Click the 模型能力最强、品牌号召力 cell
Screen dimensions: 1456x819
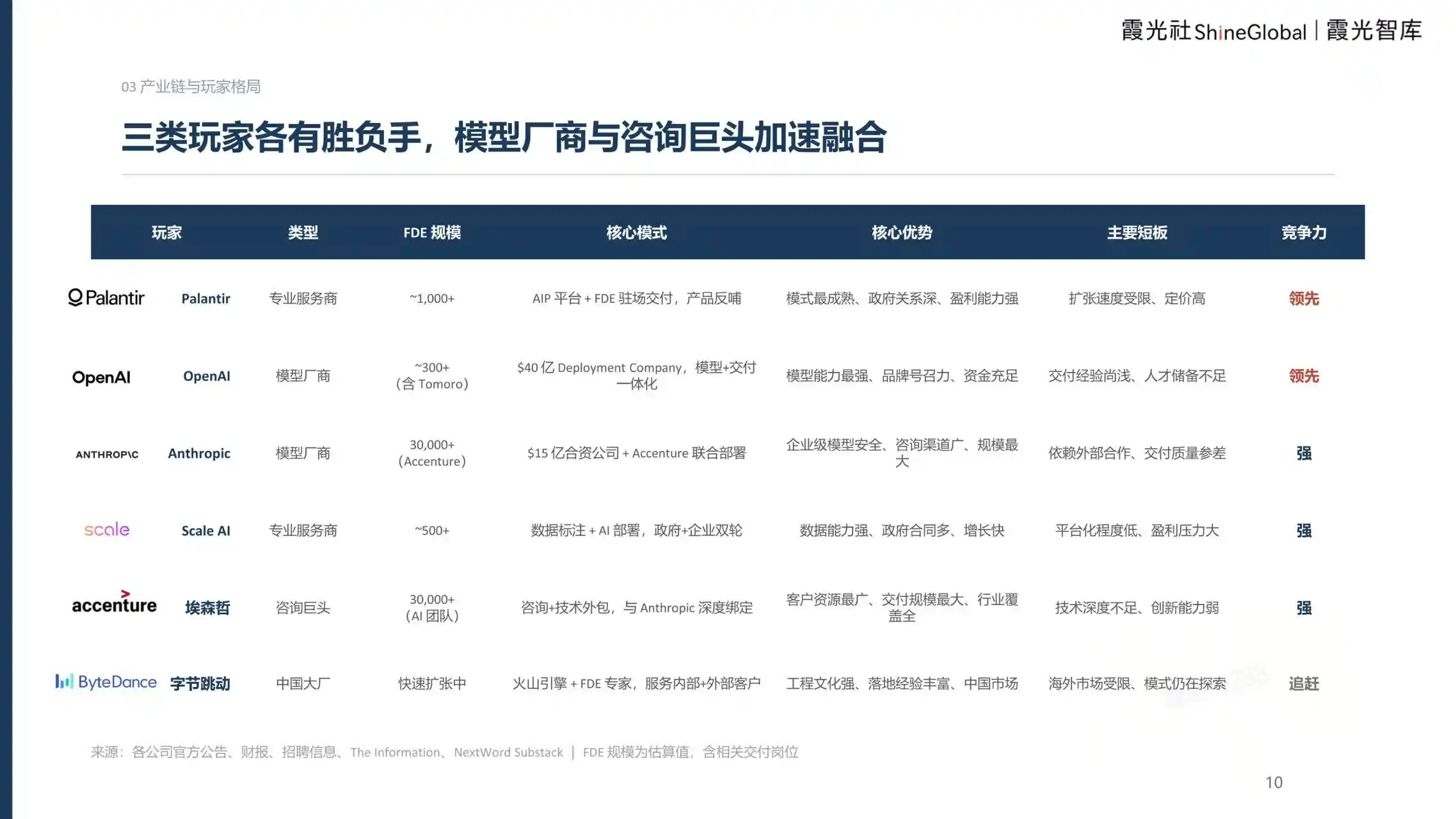[x=902, y=376]
